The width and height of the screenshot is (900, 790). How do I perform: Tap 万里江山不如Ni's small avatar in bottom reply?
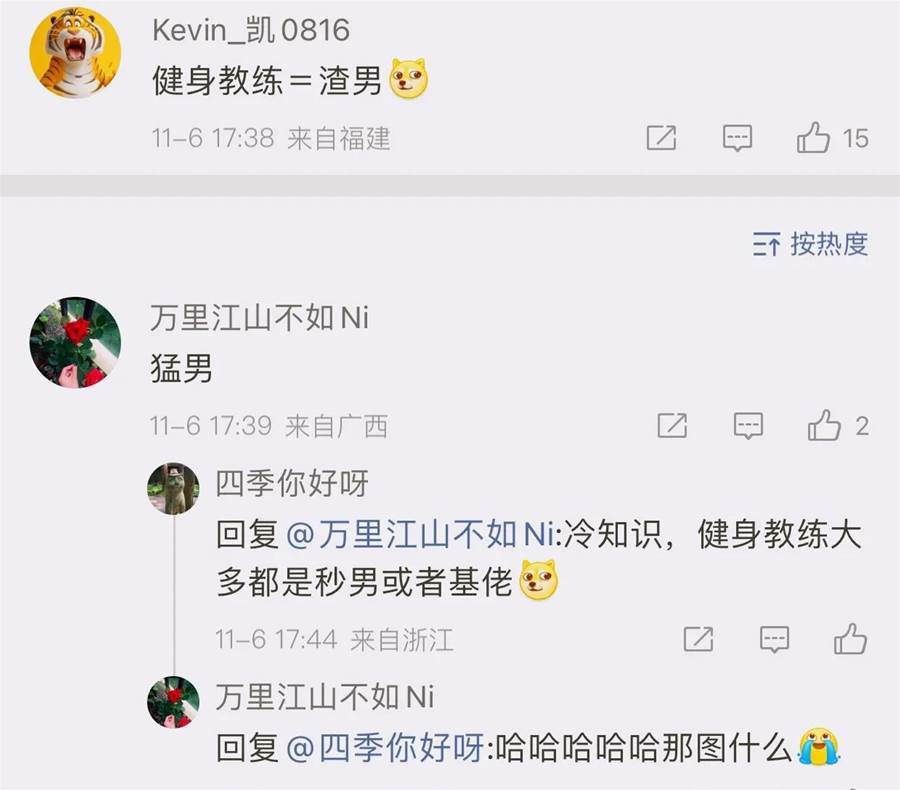pyautogui.click(x=173, y=702)
